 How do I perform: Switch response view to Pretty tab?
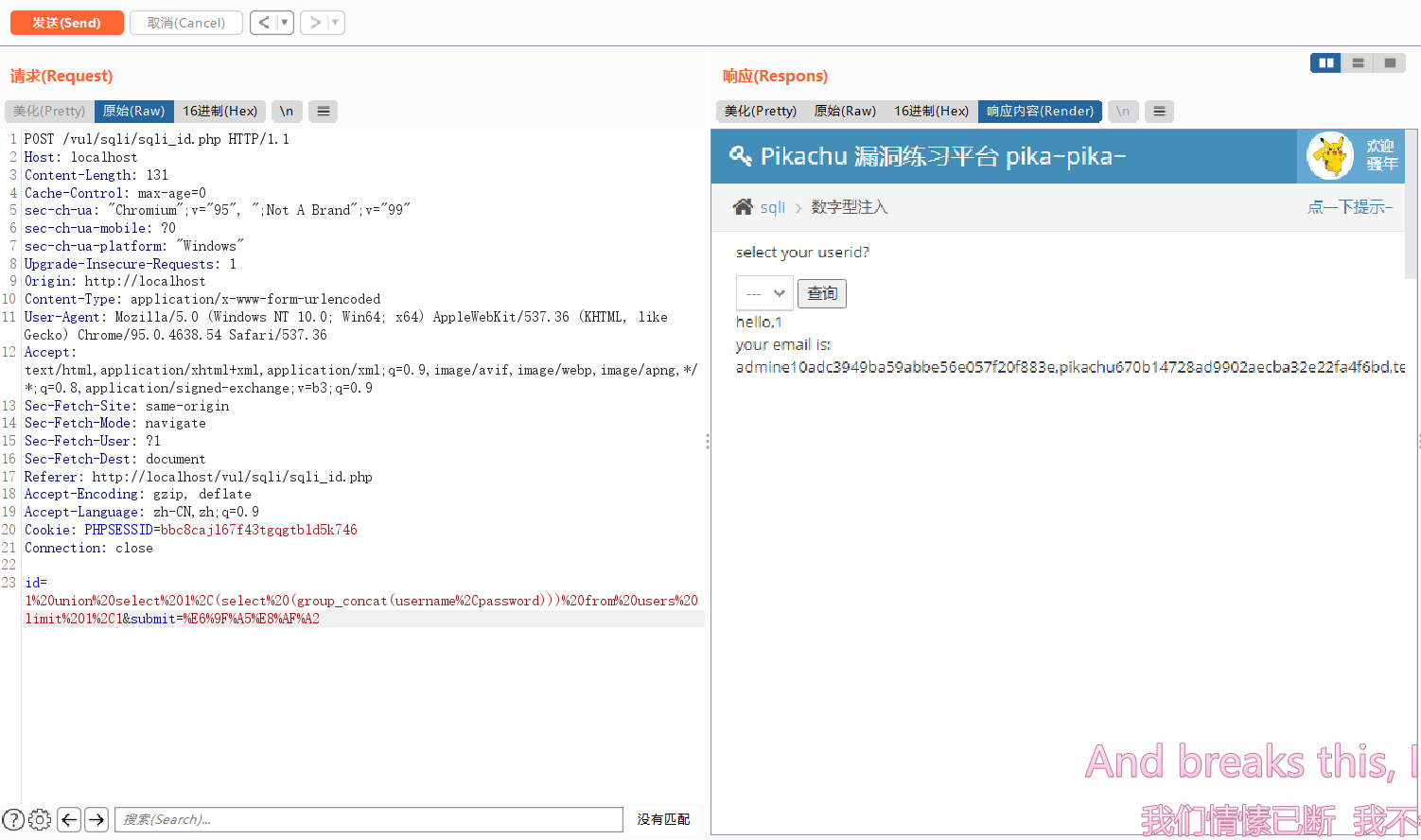point(761,112)
